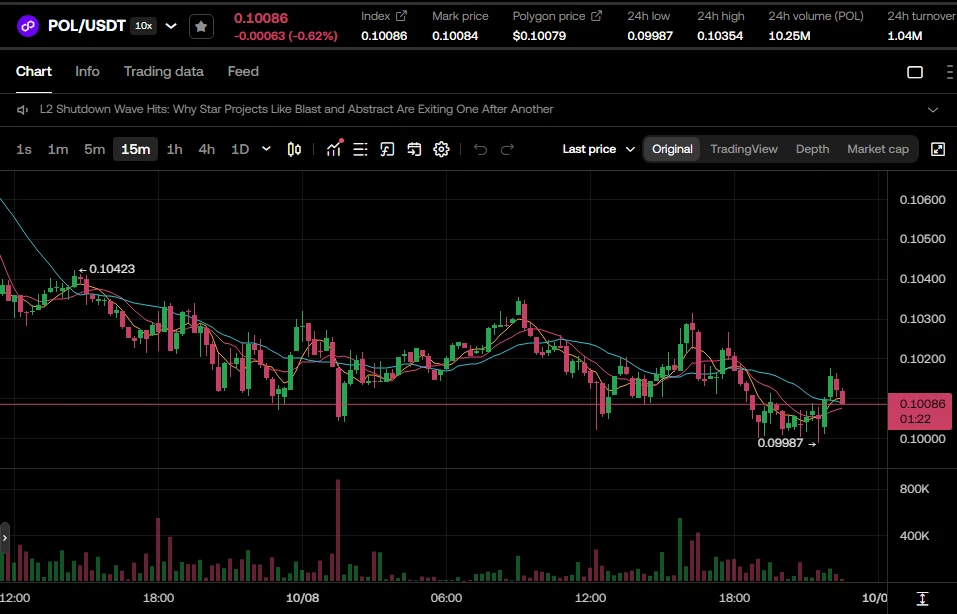Expand the chart to fullscreen
957x614 pixels.
click(937, 149)
